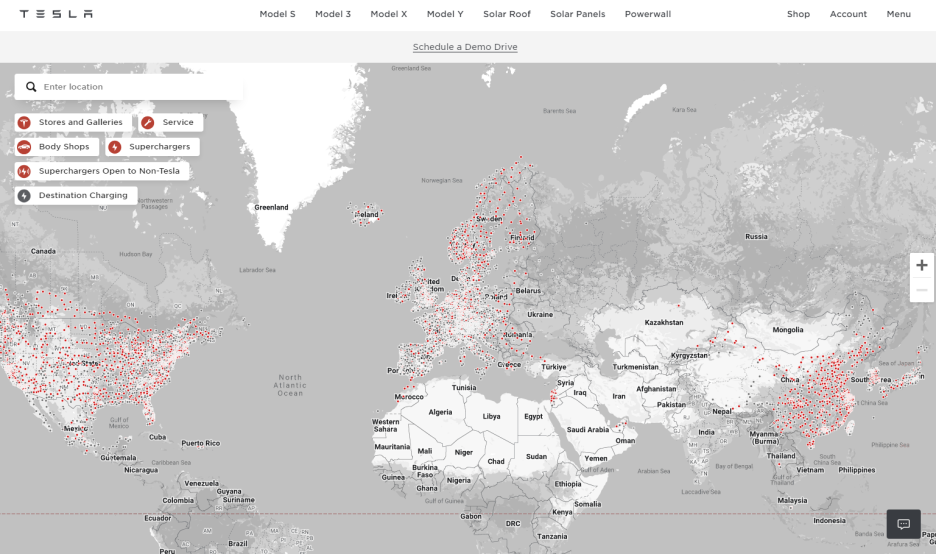Click the Canada label on map
The image size is (936, 554).
[x=43, y=251]
